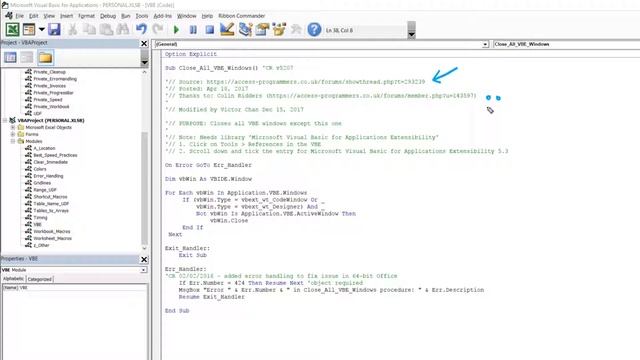The width and height of the screenshot is (640, 360).
Task: Open the Window menu
Action: coord(187,16)
